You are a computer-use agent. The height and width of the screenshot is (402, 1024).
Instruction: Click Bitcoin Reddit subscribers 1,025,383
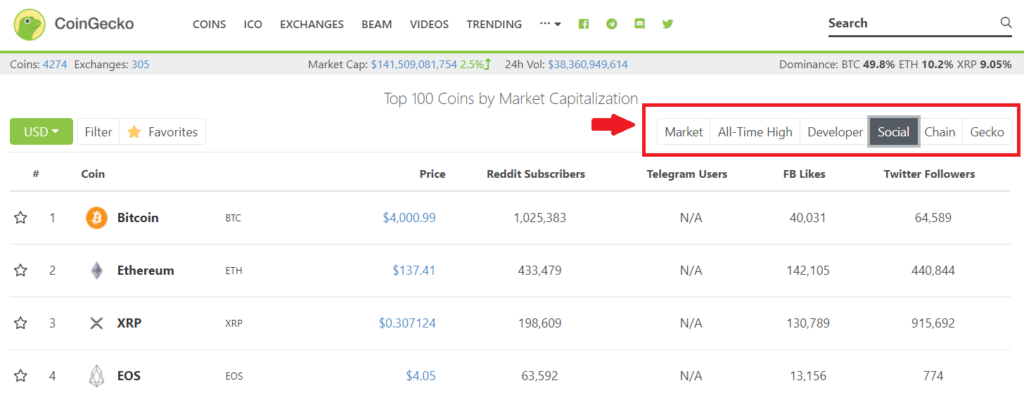540,218
